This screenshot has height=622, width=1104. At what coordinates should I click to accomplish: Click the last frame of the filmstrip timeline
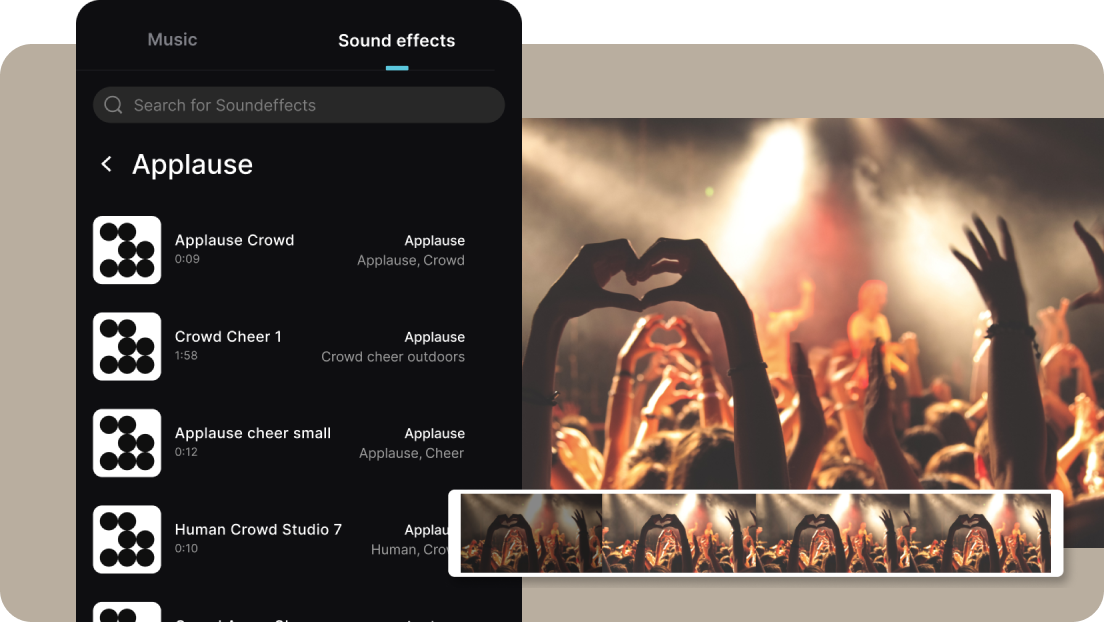pyautogui.click(x=980, y=533)
